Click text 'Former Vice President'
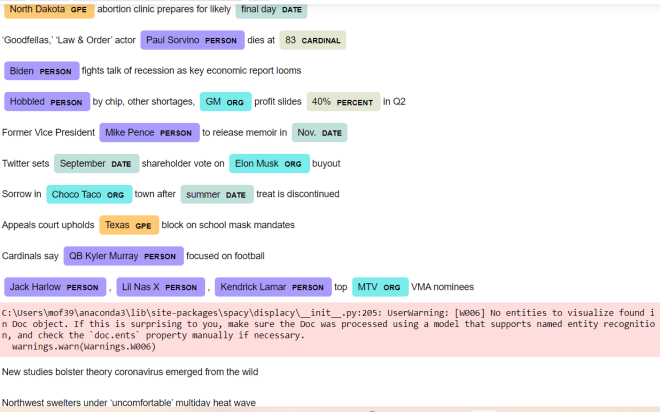 point(48,133)
